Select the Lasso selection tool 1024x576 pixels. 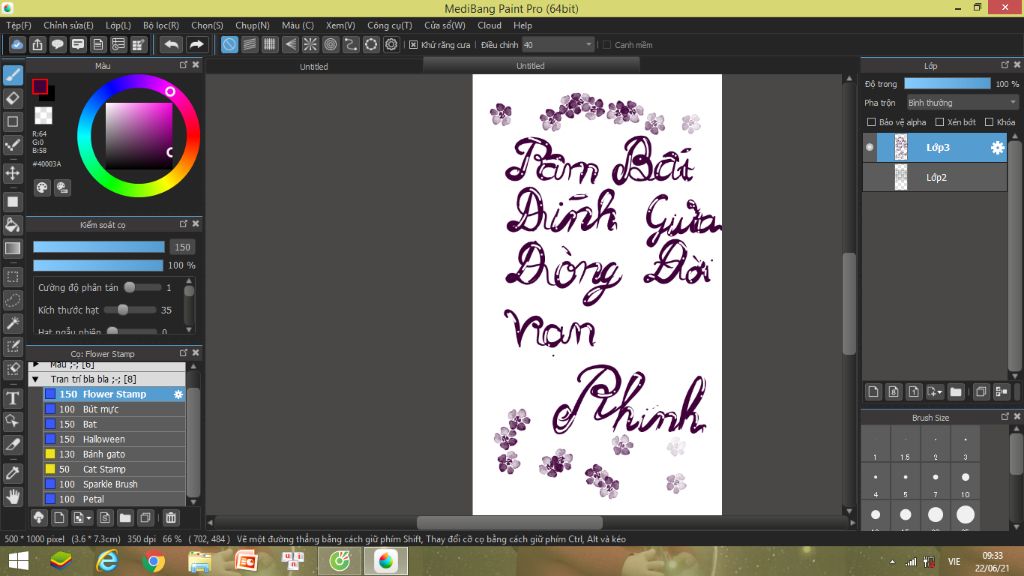(12, 300)
